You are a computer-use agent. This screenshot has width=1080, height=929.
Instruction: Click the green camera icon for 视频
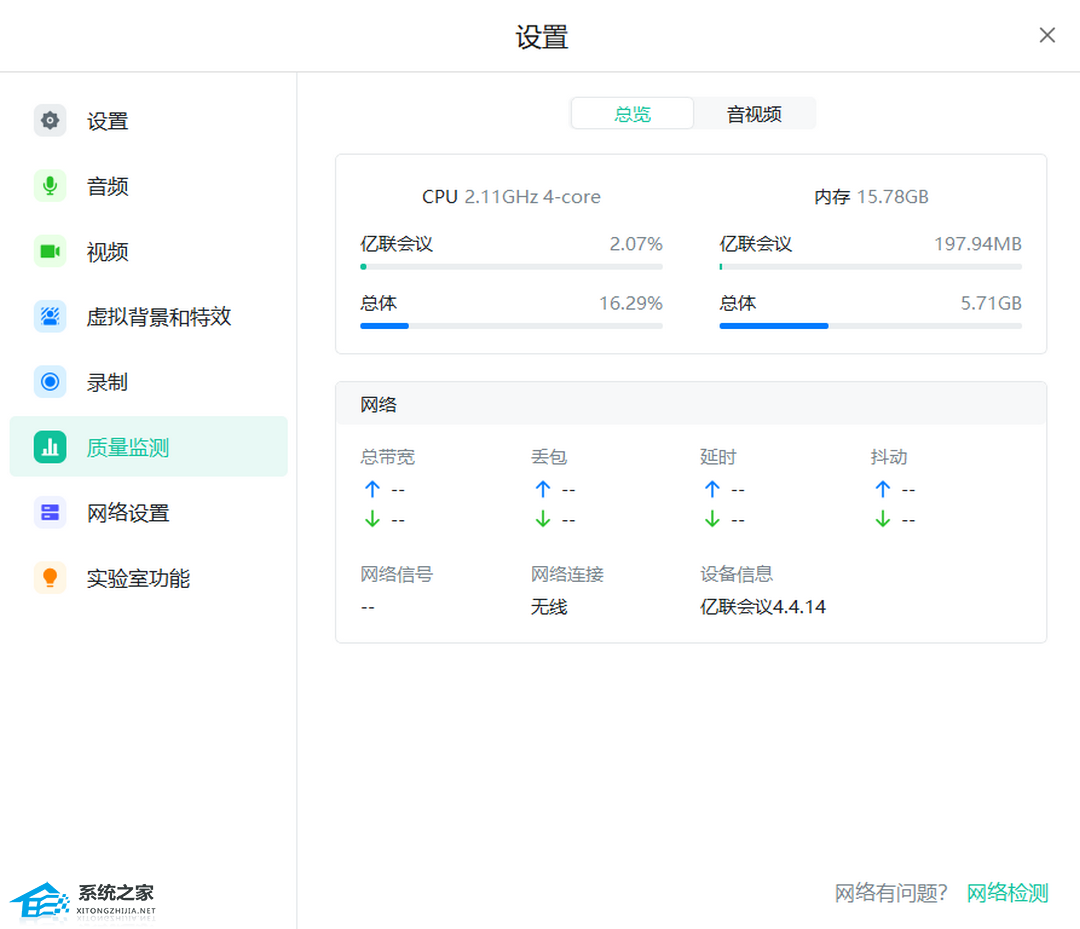[x=50, y=251]
